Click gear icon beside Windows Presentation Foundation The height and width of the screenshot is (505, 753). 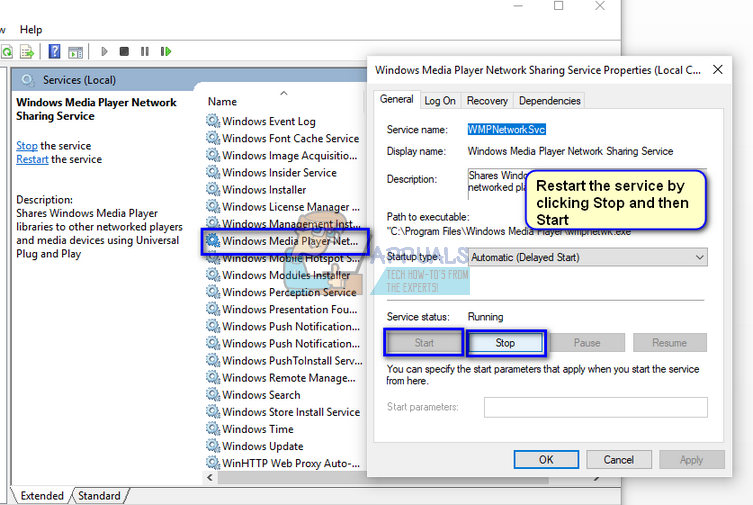[x=213, y=309]
